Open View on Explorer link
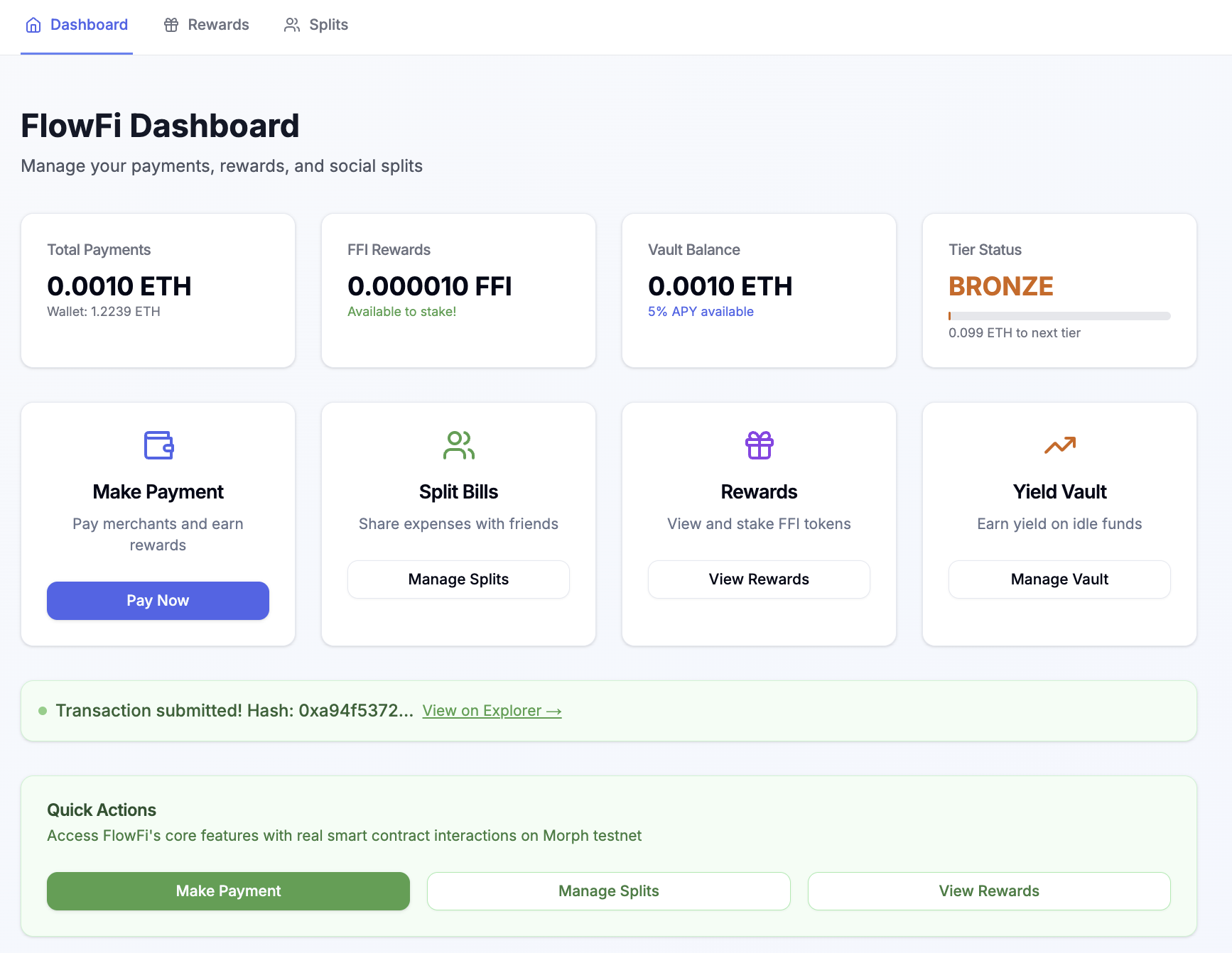Image resolution: width=1232 pixels, height=953 pixels. click(492, 711)
